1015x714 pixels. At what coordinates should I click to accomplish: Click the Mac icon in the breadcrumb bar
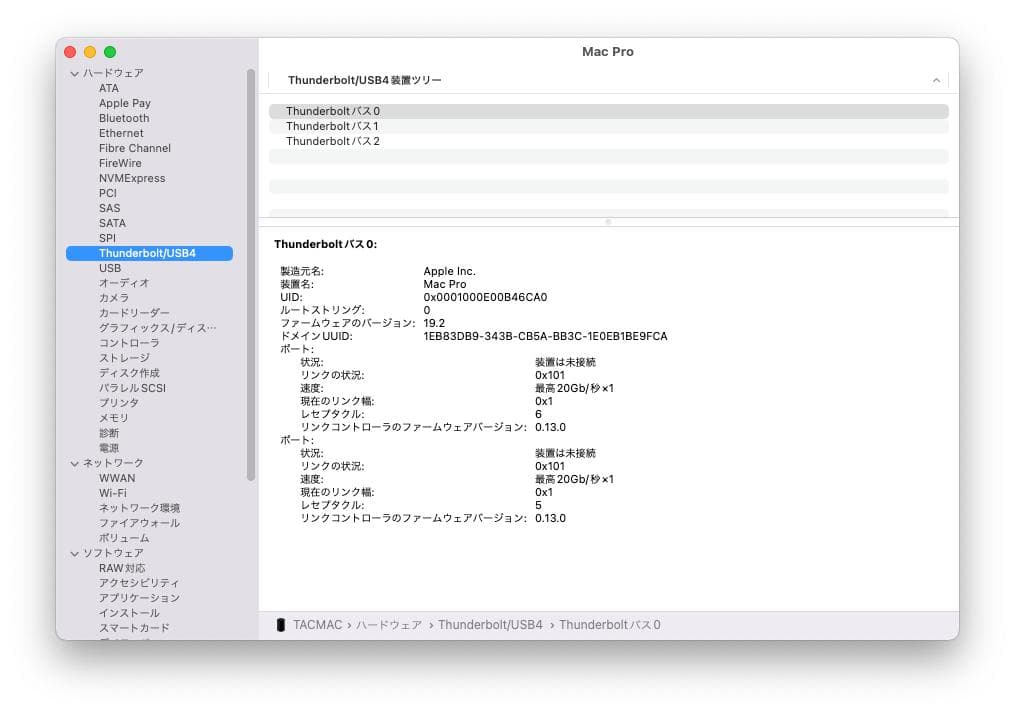tap(283, 624)
